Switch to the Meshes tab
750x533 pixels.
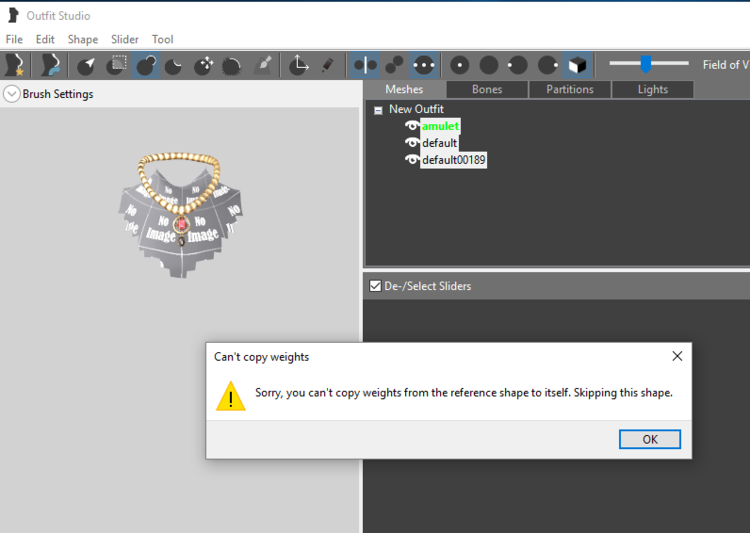point(404,89)
